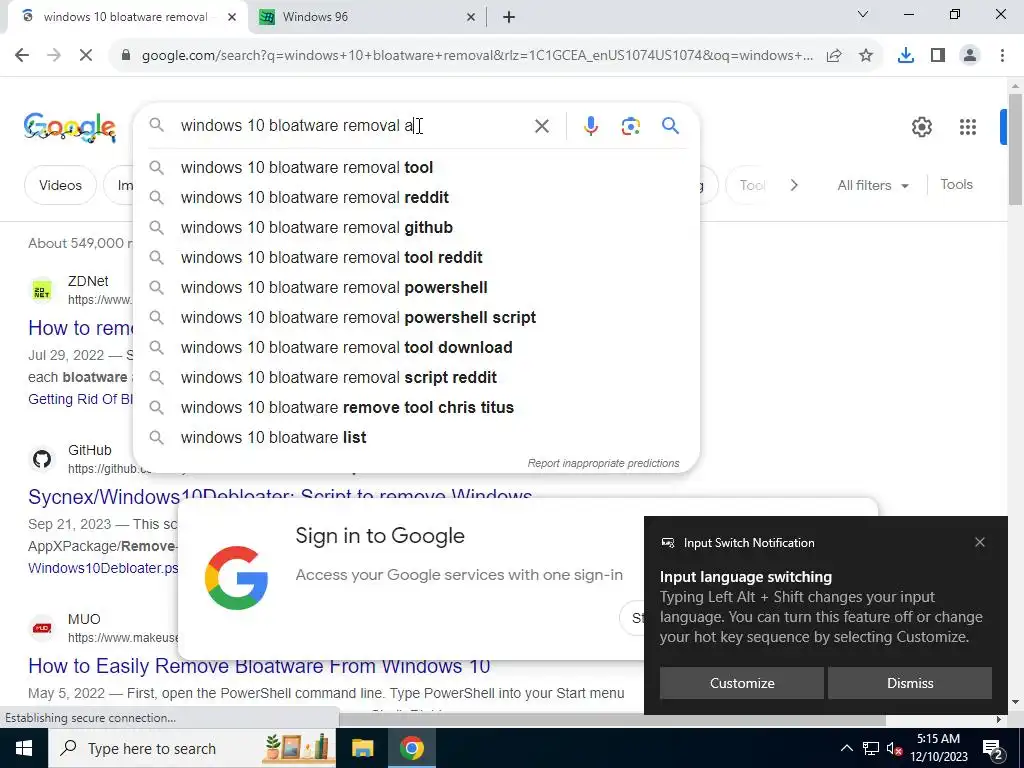This screenshot has height=768, width=1024.
Task: Click the ZDNet site favicon
Action: point(42,290)
